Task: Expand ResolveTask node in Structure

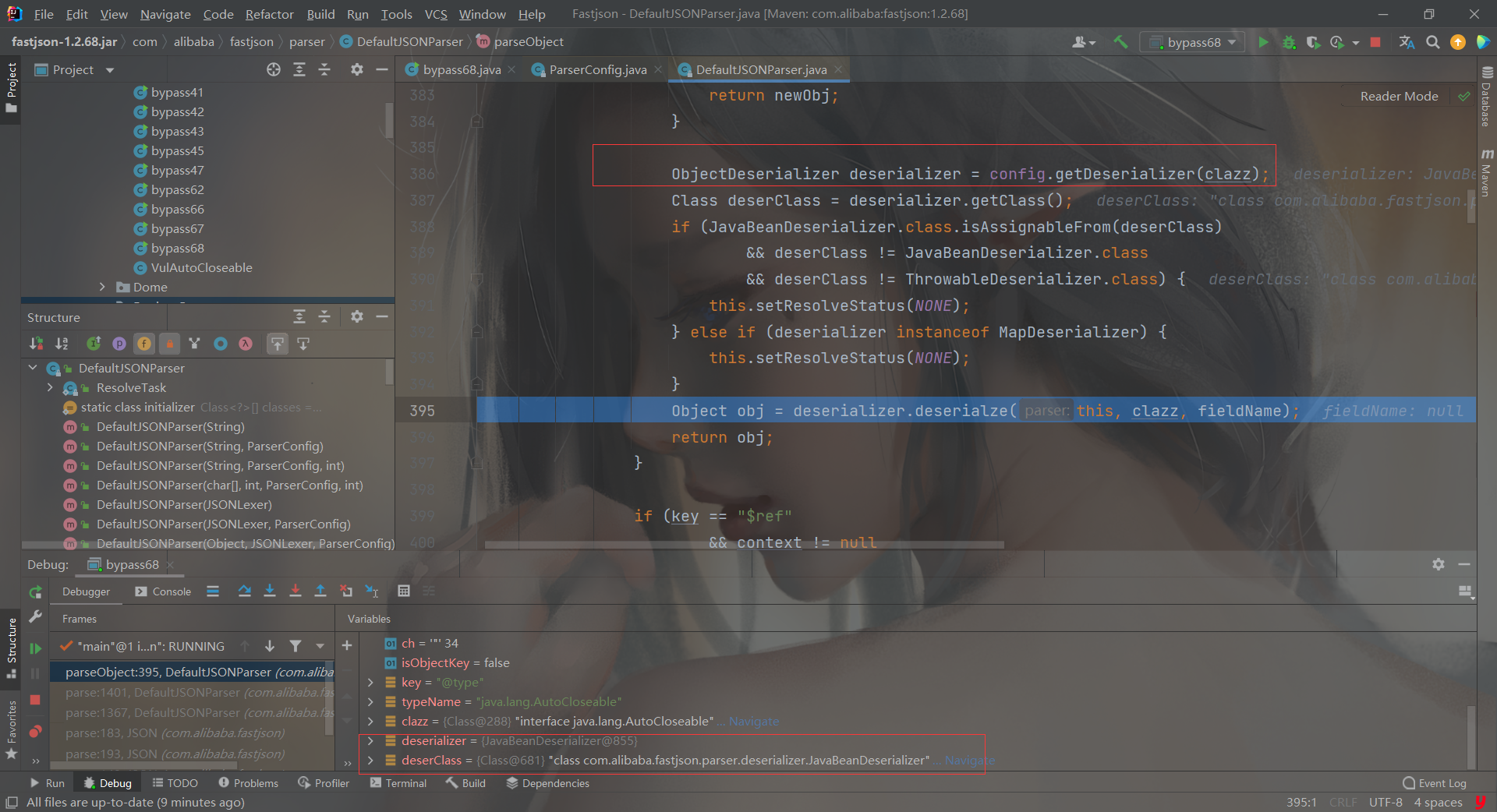Action: (x=51, y=387)
